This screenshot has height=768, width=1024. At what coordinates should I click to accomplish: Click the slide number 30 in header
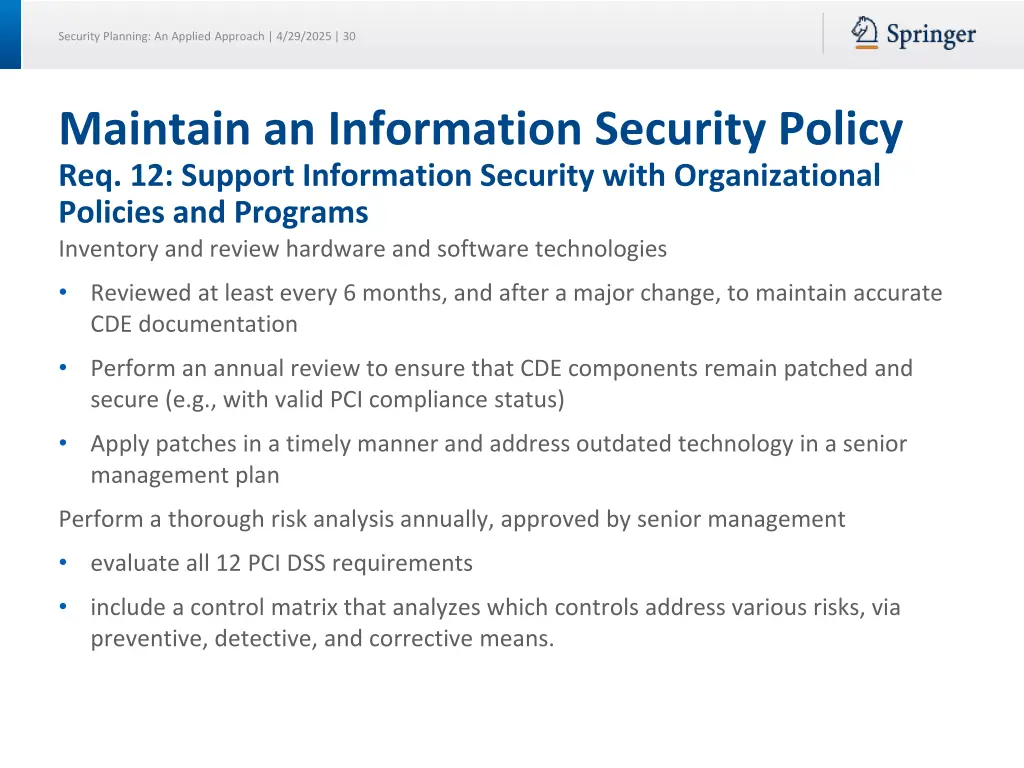click(351, 36)
